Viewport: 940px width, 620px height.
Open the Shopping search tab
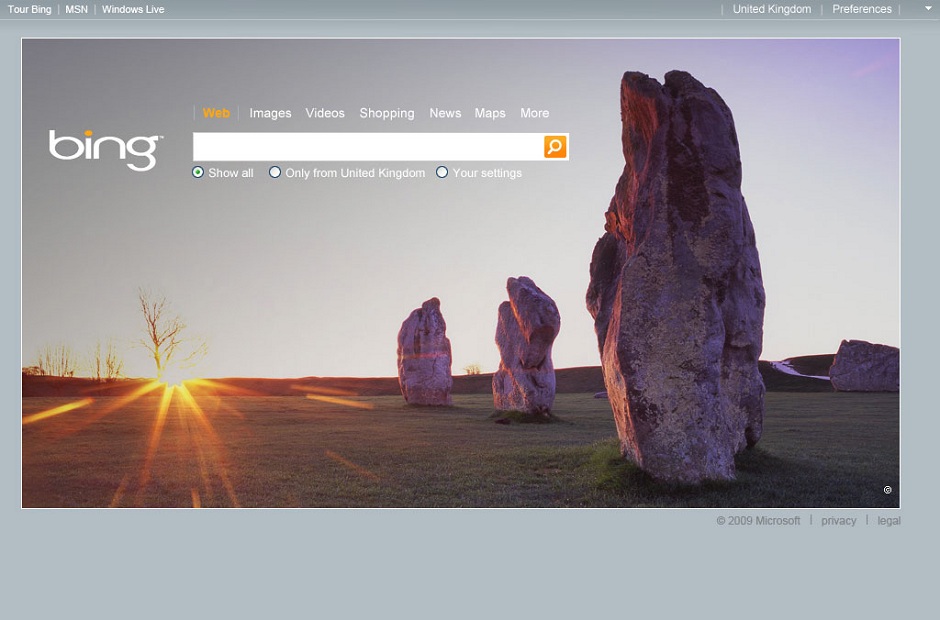[387, 113]
